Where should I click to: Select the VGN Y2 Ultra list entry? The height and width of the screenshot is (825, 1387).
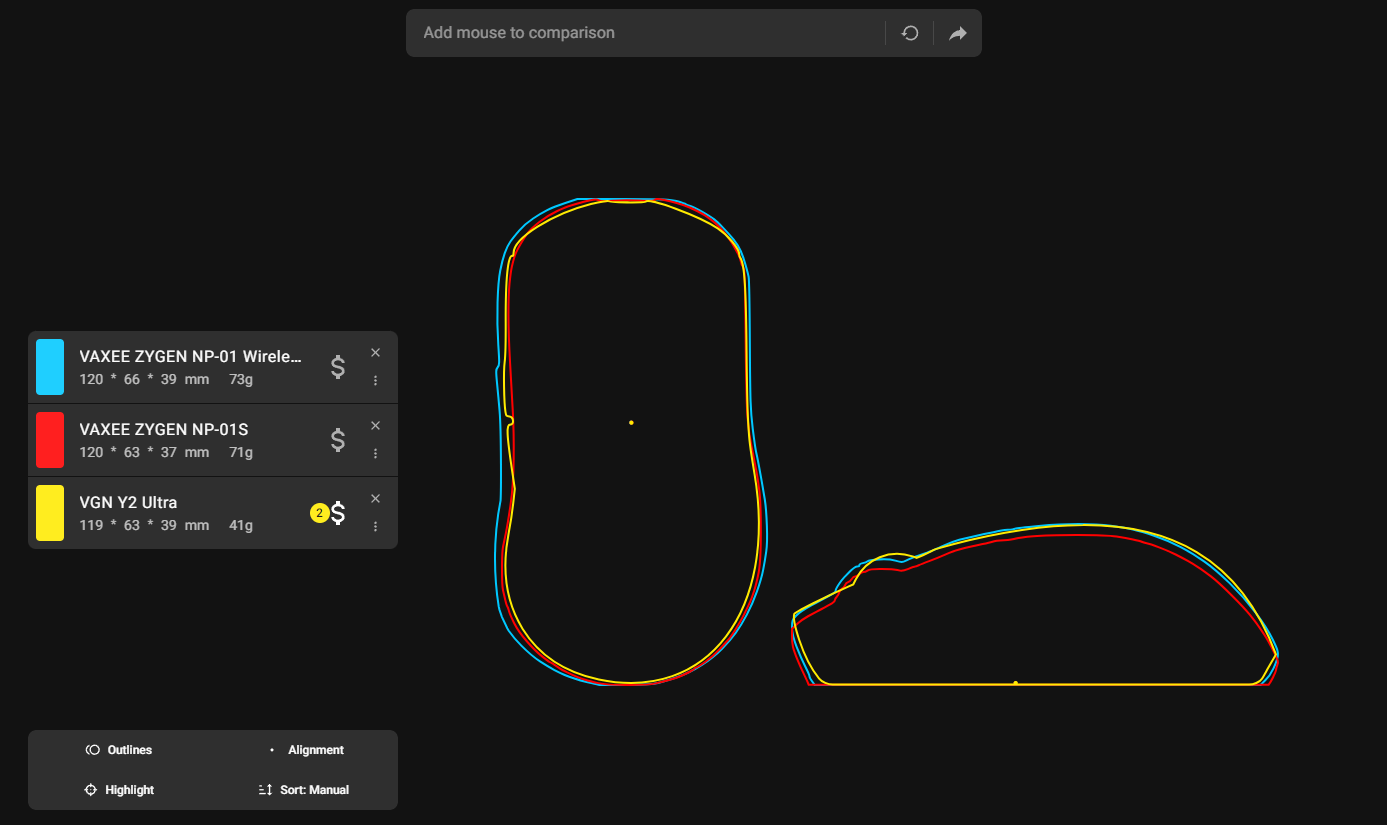[180, 513]
